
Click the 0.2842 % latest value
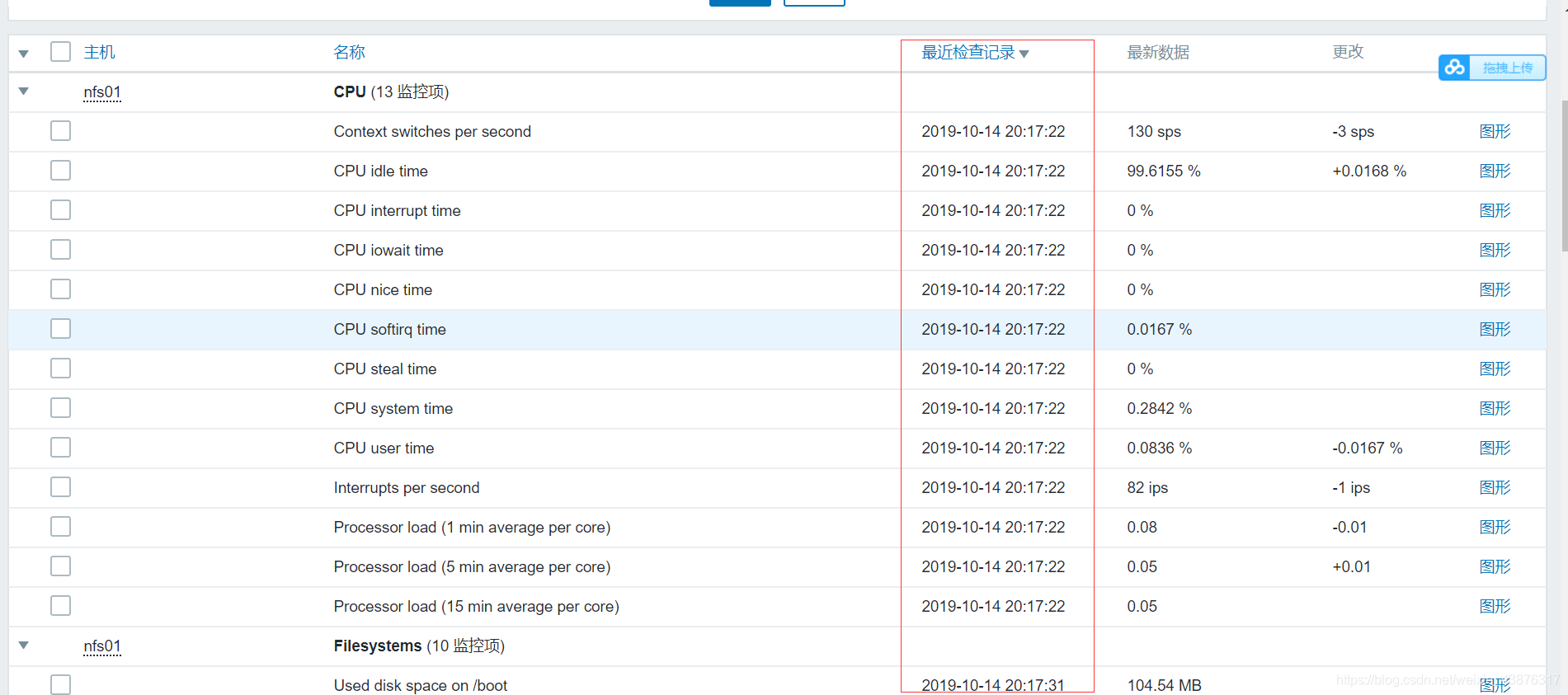1160,408
